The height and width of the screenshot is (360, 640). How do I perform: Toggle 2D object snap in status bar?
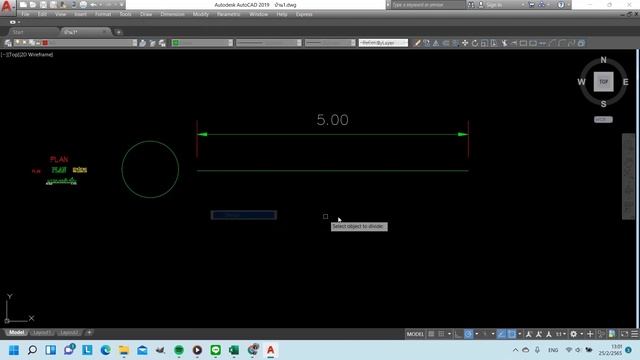point(511,334)
